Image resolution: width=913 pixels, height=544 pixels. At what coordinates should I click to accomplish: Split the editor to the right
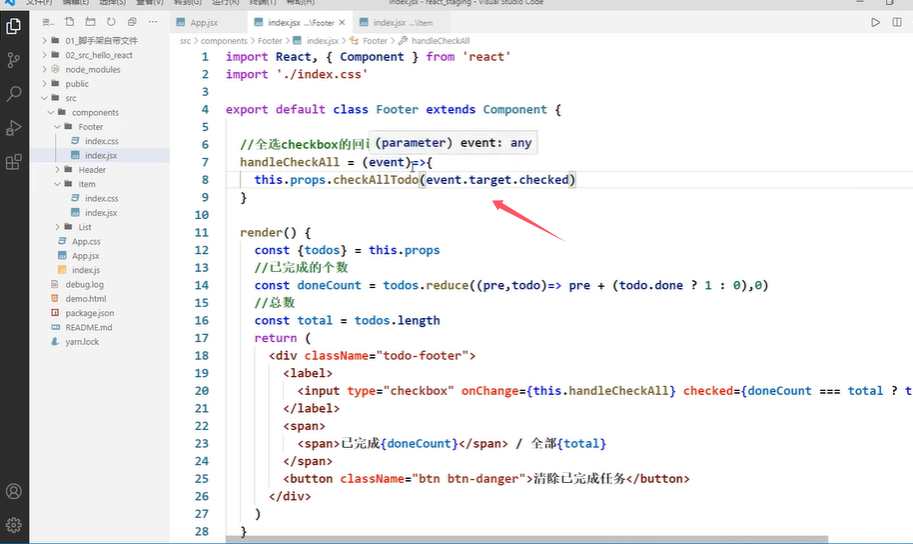897,22
